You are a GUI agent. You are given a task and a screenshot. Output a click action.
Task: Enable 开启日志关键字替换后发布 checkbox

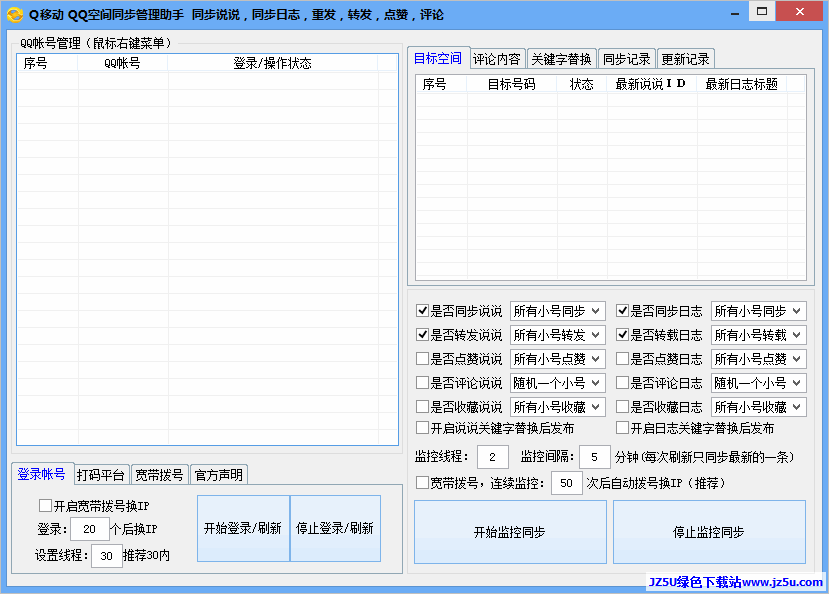point(622,428)
